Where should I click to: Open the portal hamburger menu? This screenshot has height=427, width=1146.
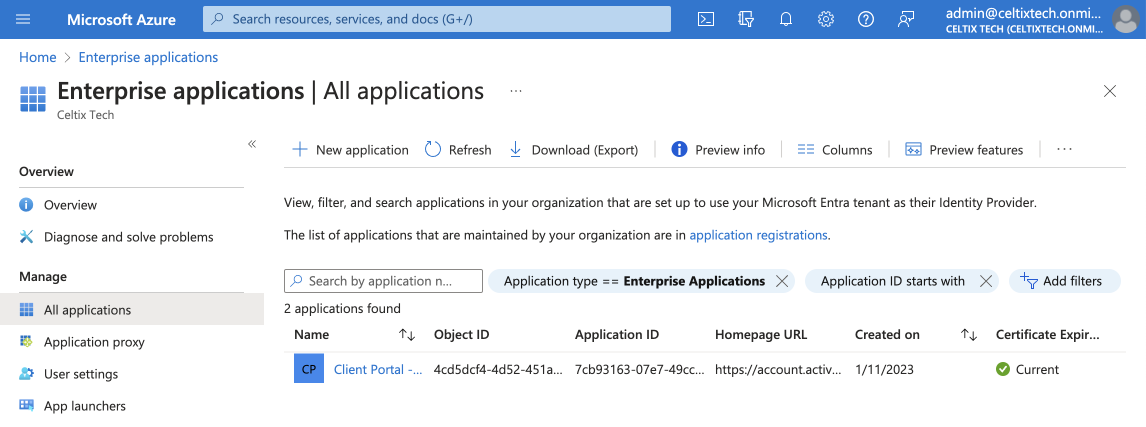point(24,19)
